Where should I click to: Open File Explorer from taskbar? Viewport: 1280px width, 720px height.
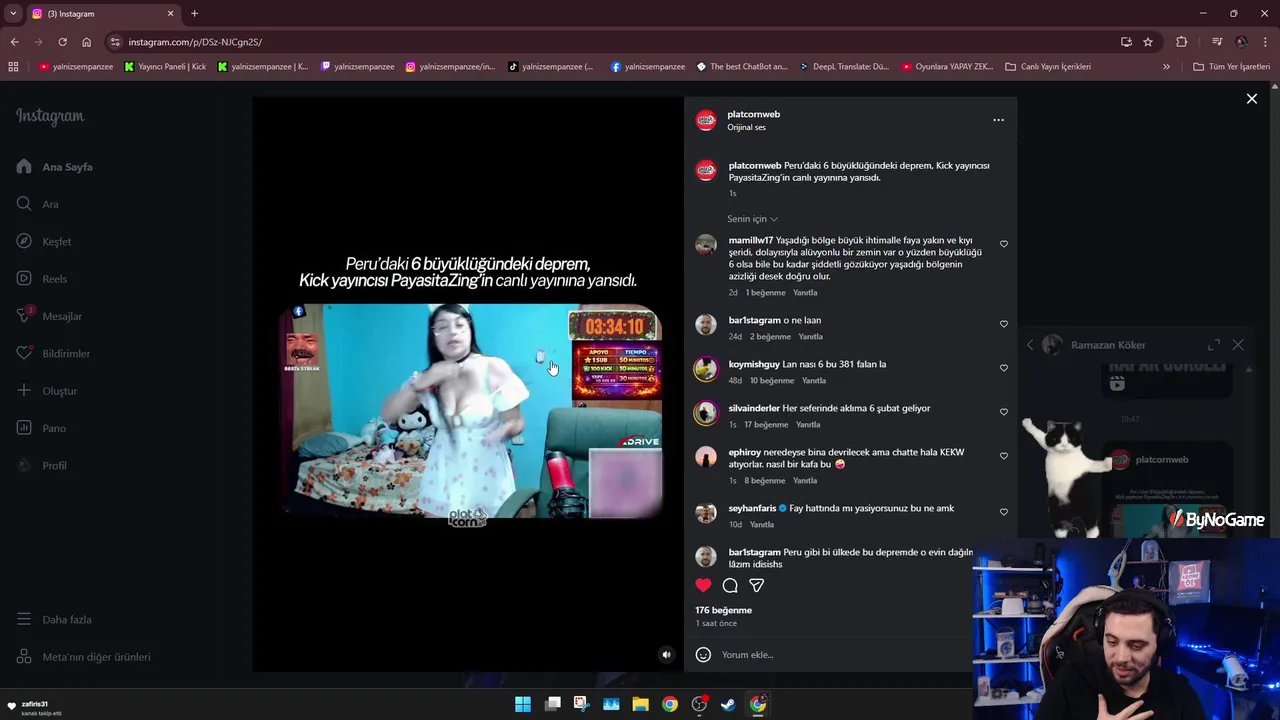640,704
